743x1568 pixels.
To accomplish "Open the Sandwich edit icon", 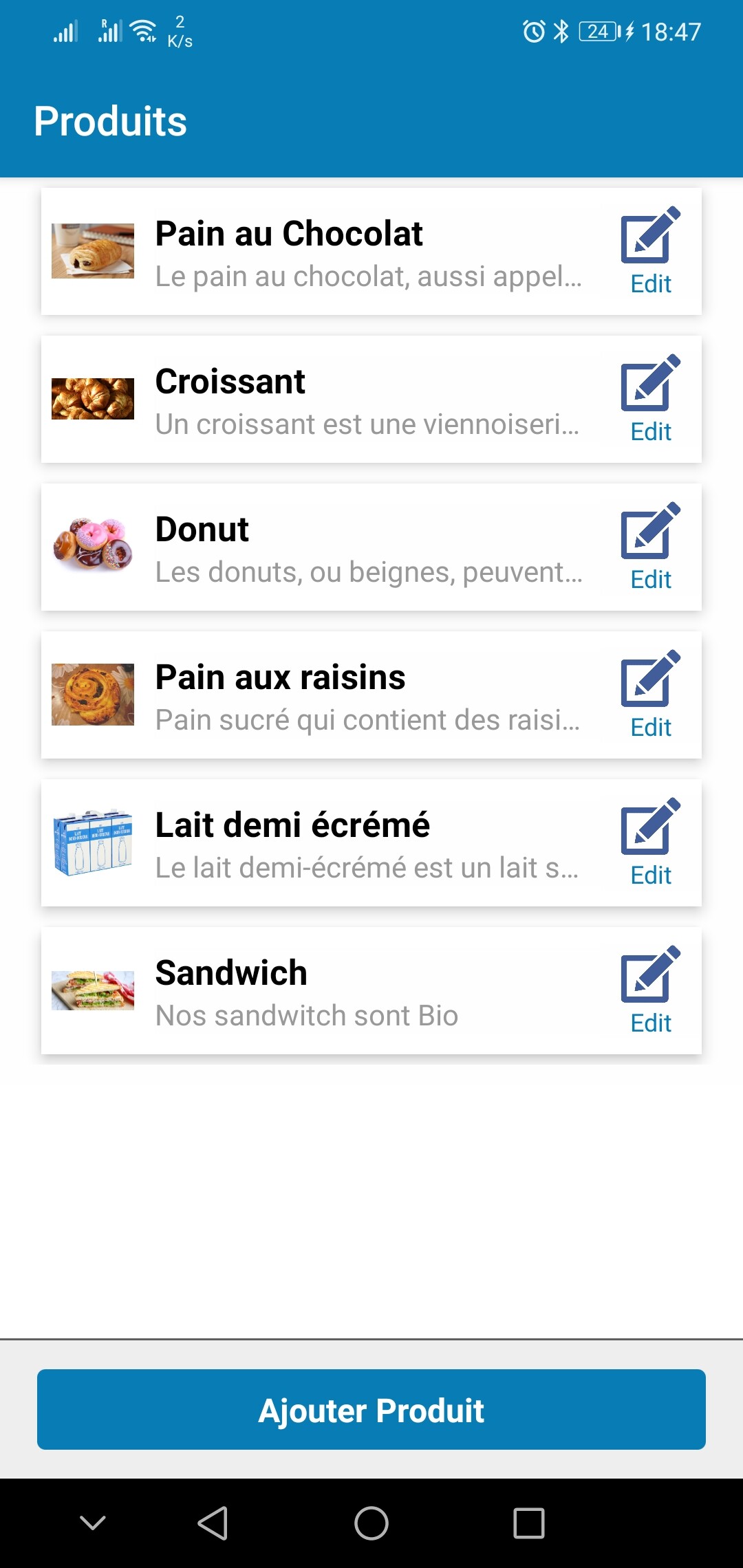I will (x=650, y=975).
